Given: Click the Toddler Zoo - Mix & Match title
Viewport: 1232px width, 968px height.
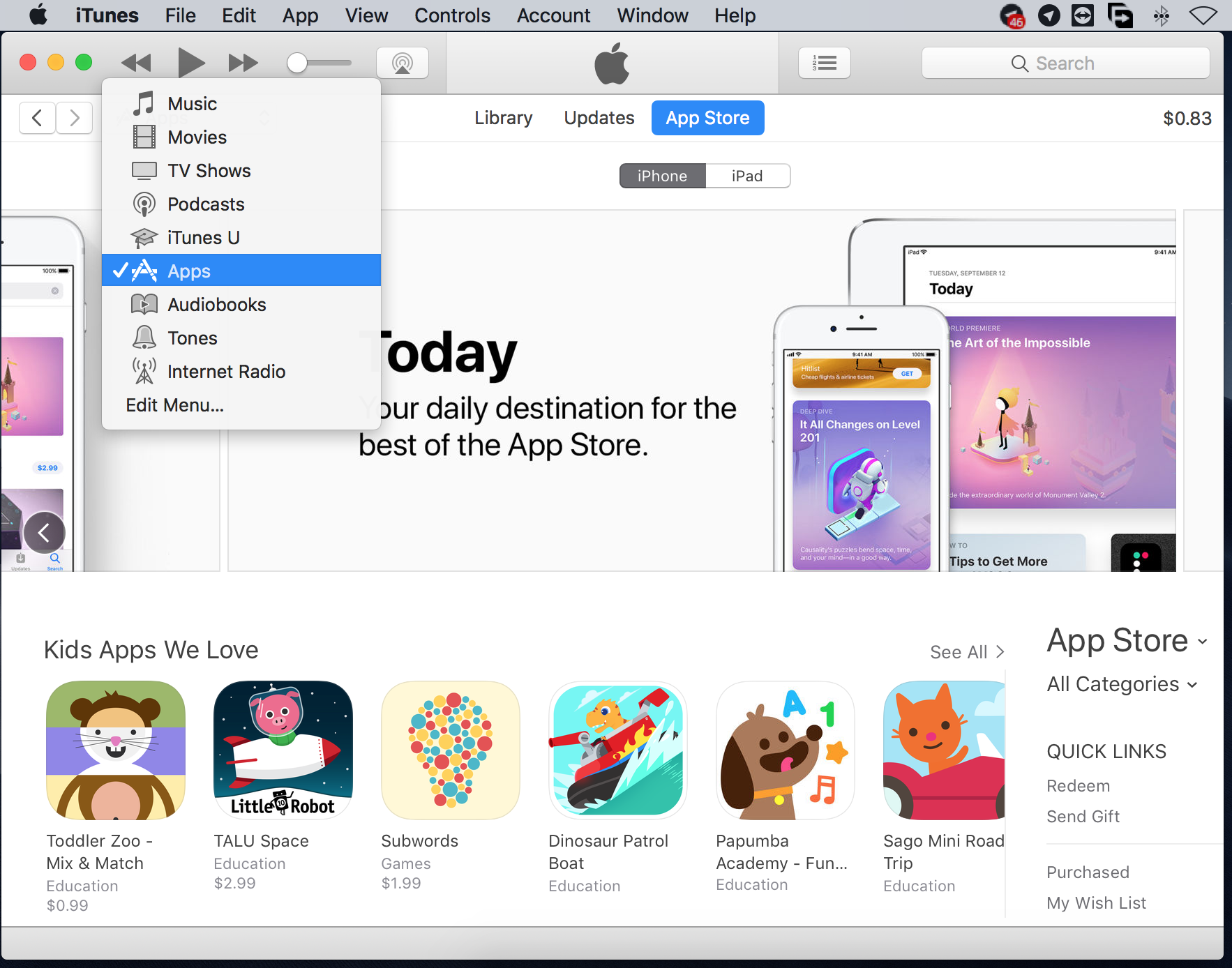Looking at the screenshot, I should [x=99, y=852].
